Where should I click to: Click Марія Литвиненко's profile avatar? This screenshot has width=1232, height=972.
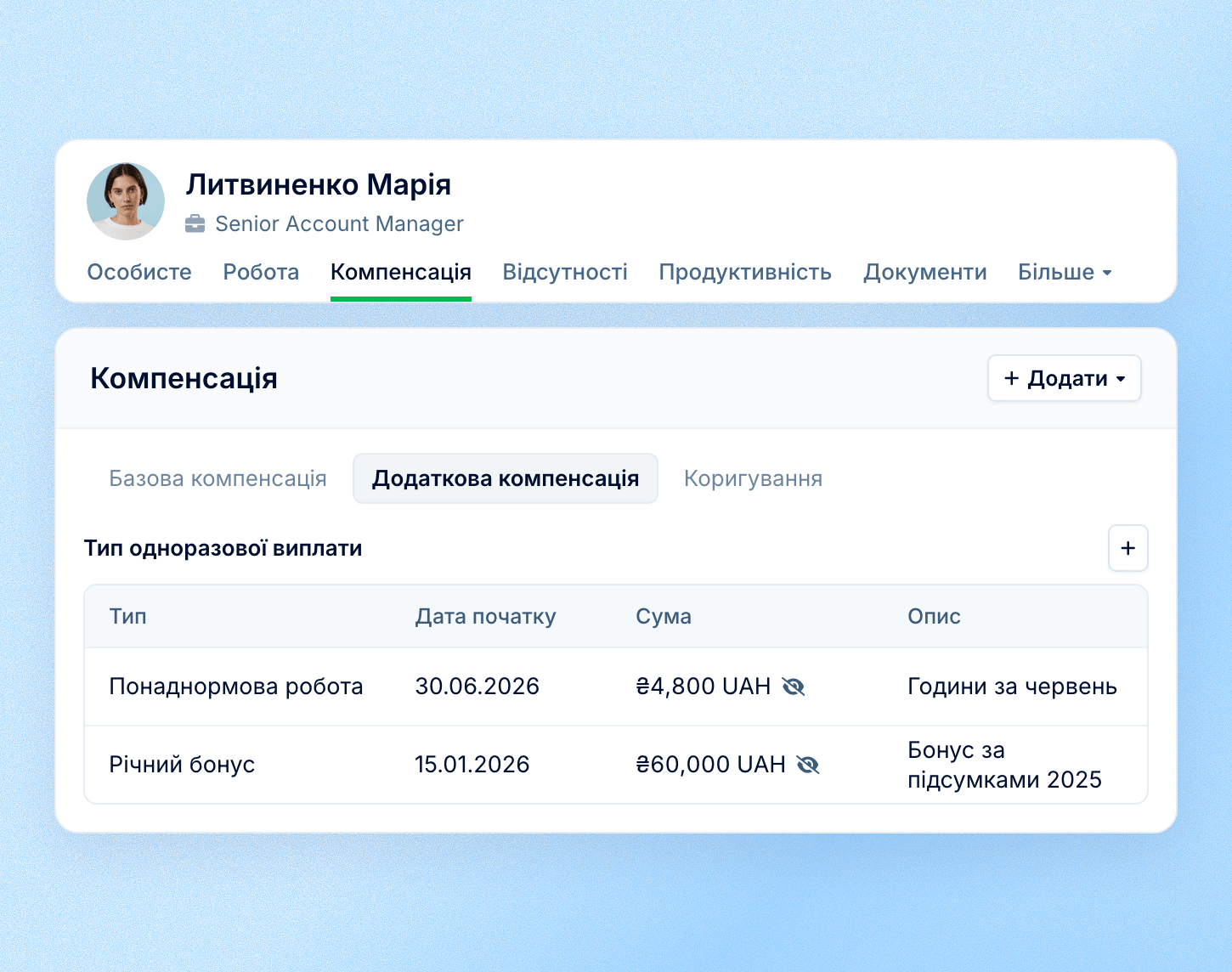pyautogui.click(x=126, y=201)
